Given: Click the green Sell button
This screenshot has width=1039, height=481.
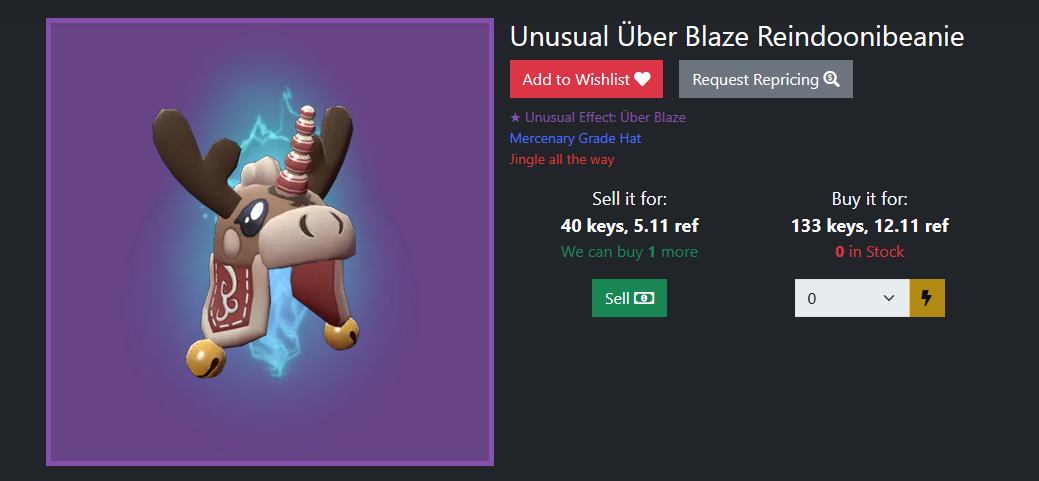Looking at the screenshot, I should pyautogui.click(x=629, y=298).
